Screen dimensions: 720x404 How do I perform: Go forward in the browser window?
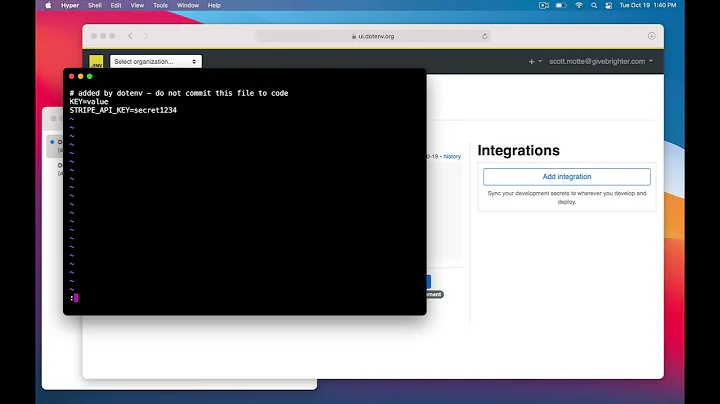click(x=146, y=36)
